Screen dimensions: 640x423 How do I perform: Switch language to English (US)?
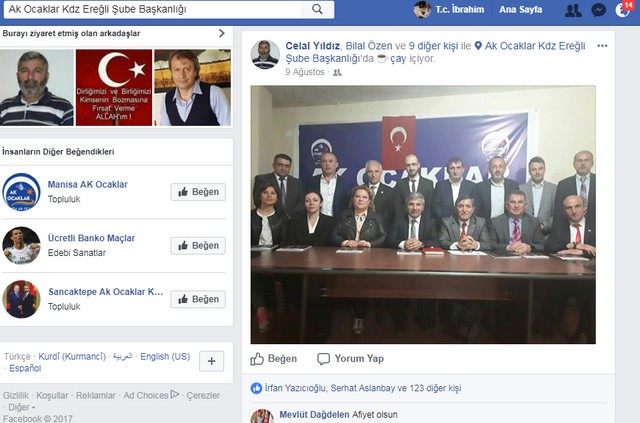(x=165, y=357)
